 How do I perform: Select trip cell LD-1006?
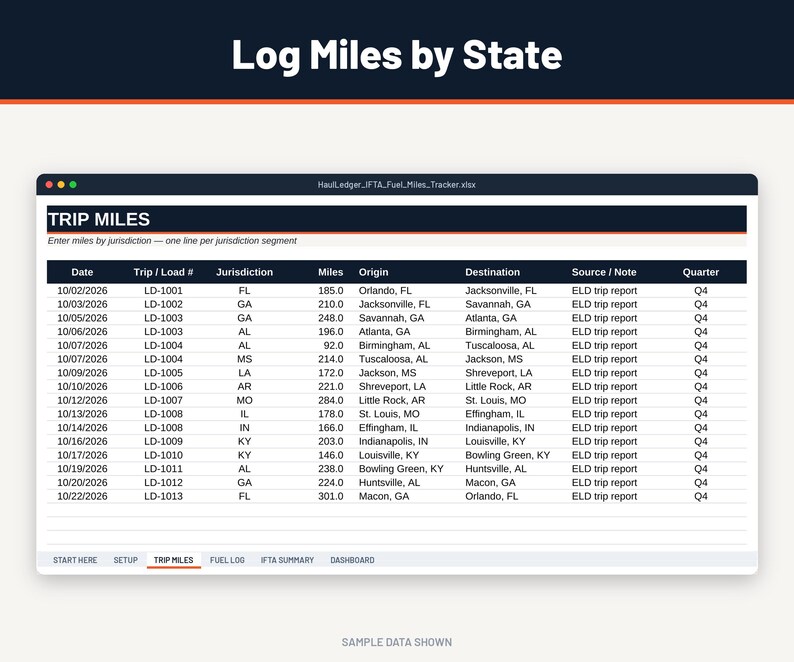163,386
